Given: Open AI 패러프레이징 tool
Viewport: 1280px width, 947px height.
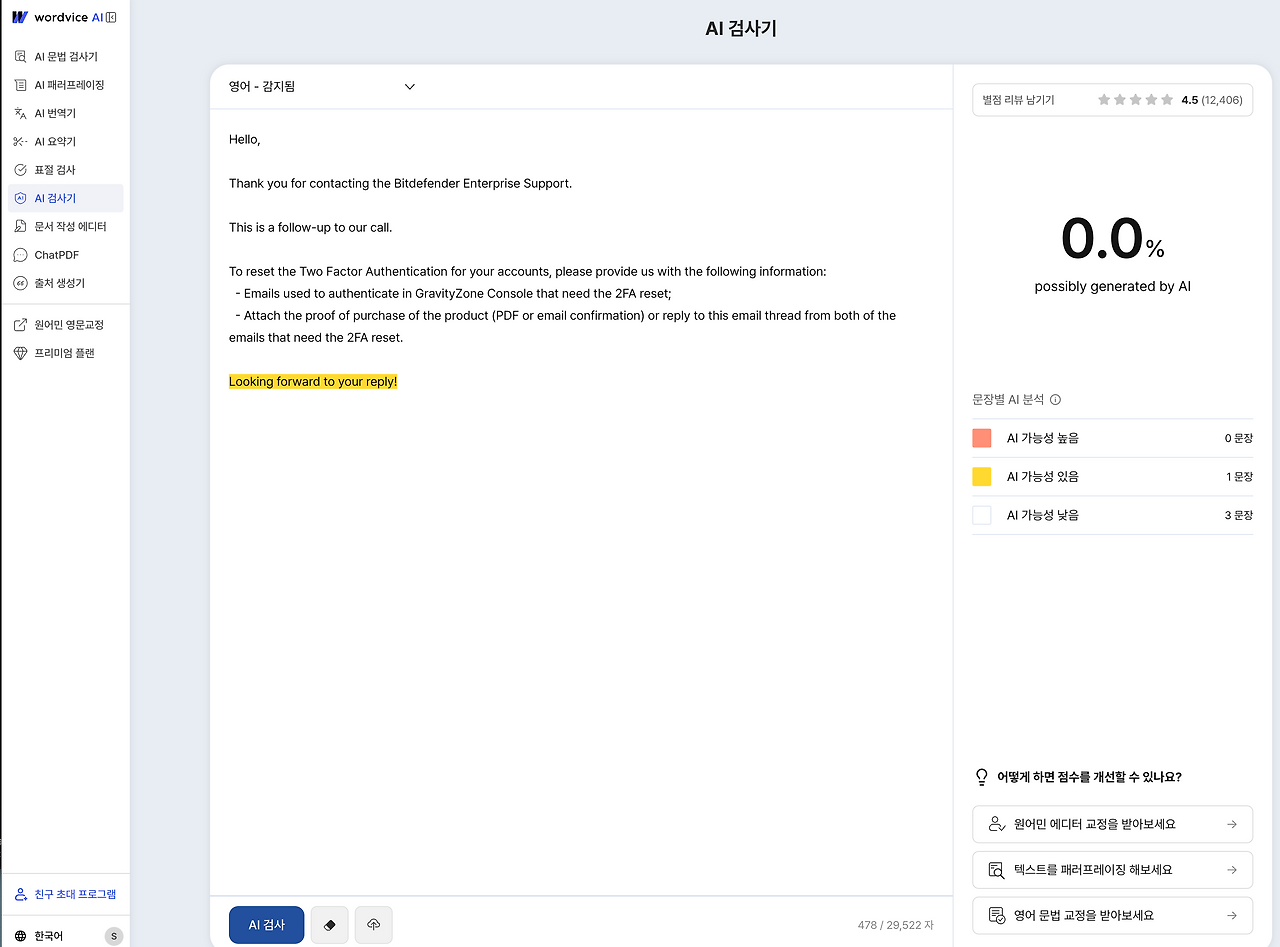Looking at the screenshot, I should (65, 85).
